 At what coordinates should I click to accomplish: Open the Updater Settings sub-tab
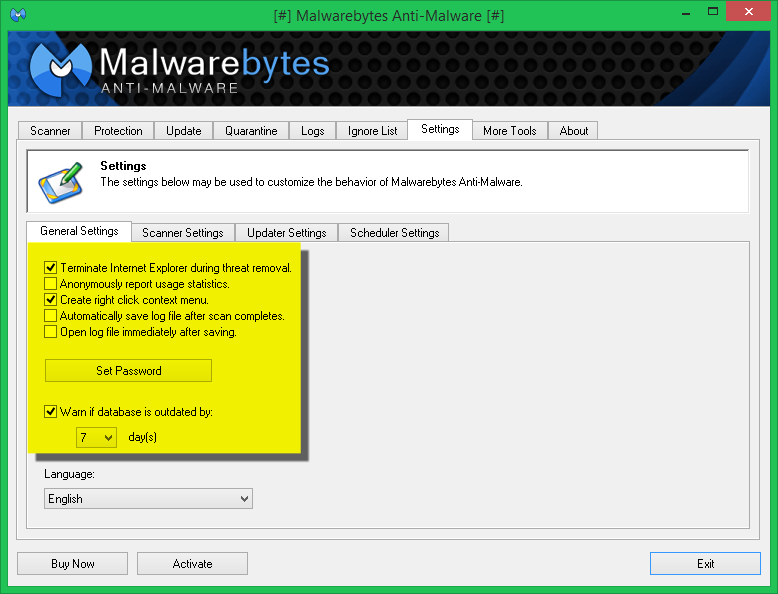(287, 233)
